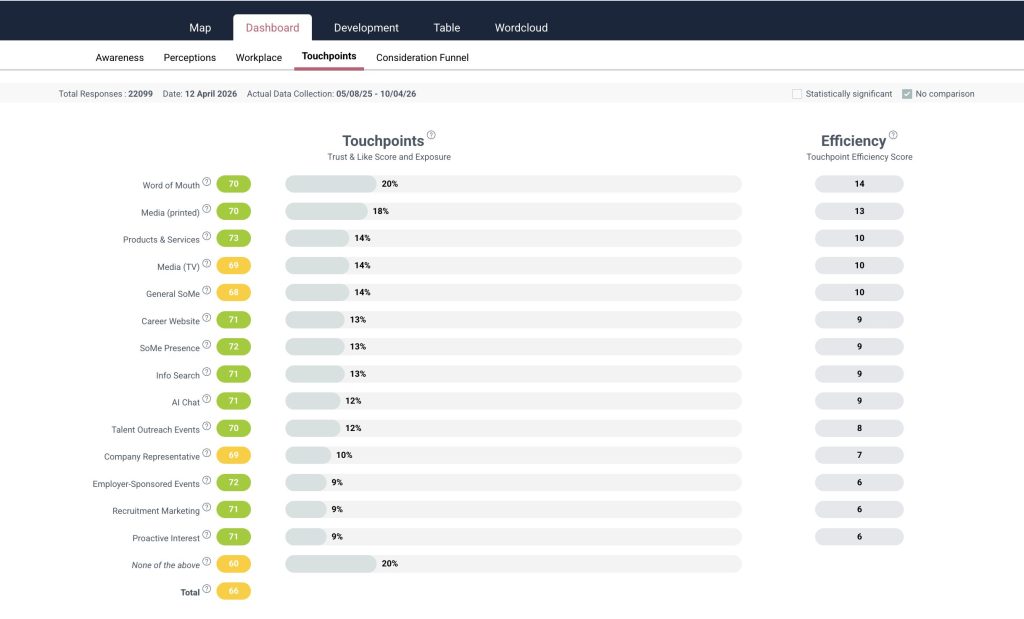Image resolution: width=1024 pixels, height=619 pixels.
Task: Go to the Development tab
Action: pyautogui.click(x=366, y=28)
